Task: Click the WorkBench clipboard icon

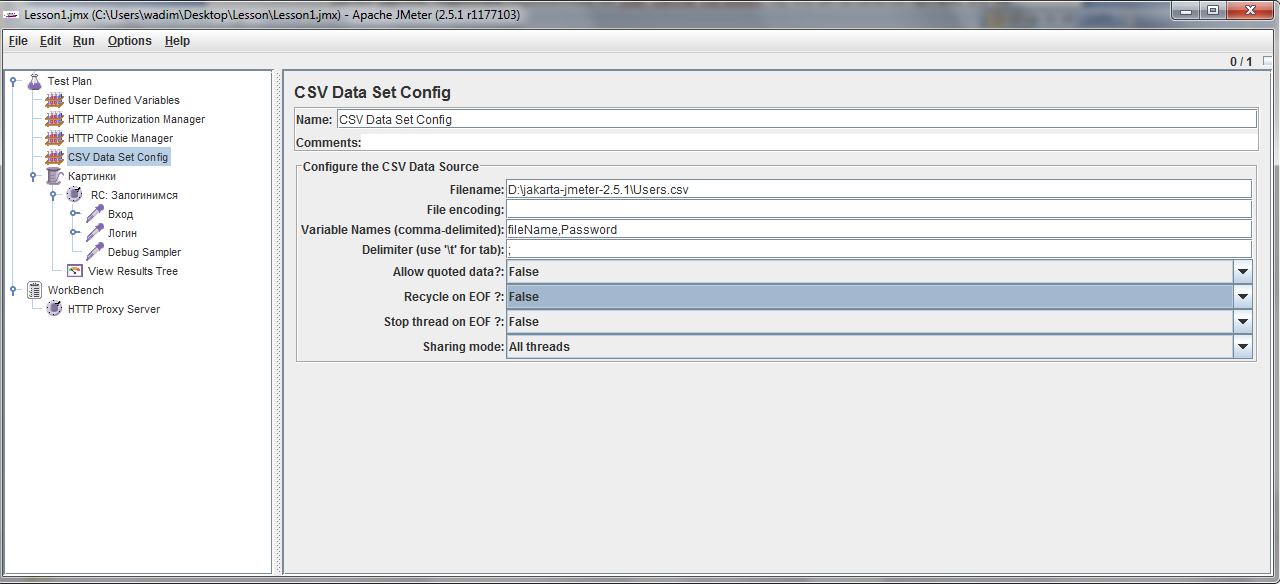Action: (35, 290)
